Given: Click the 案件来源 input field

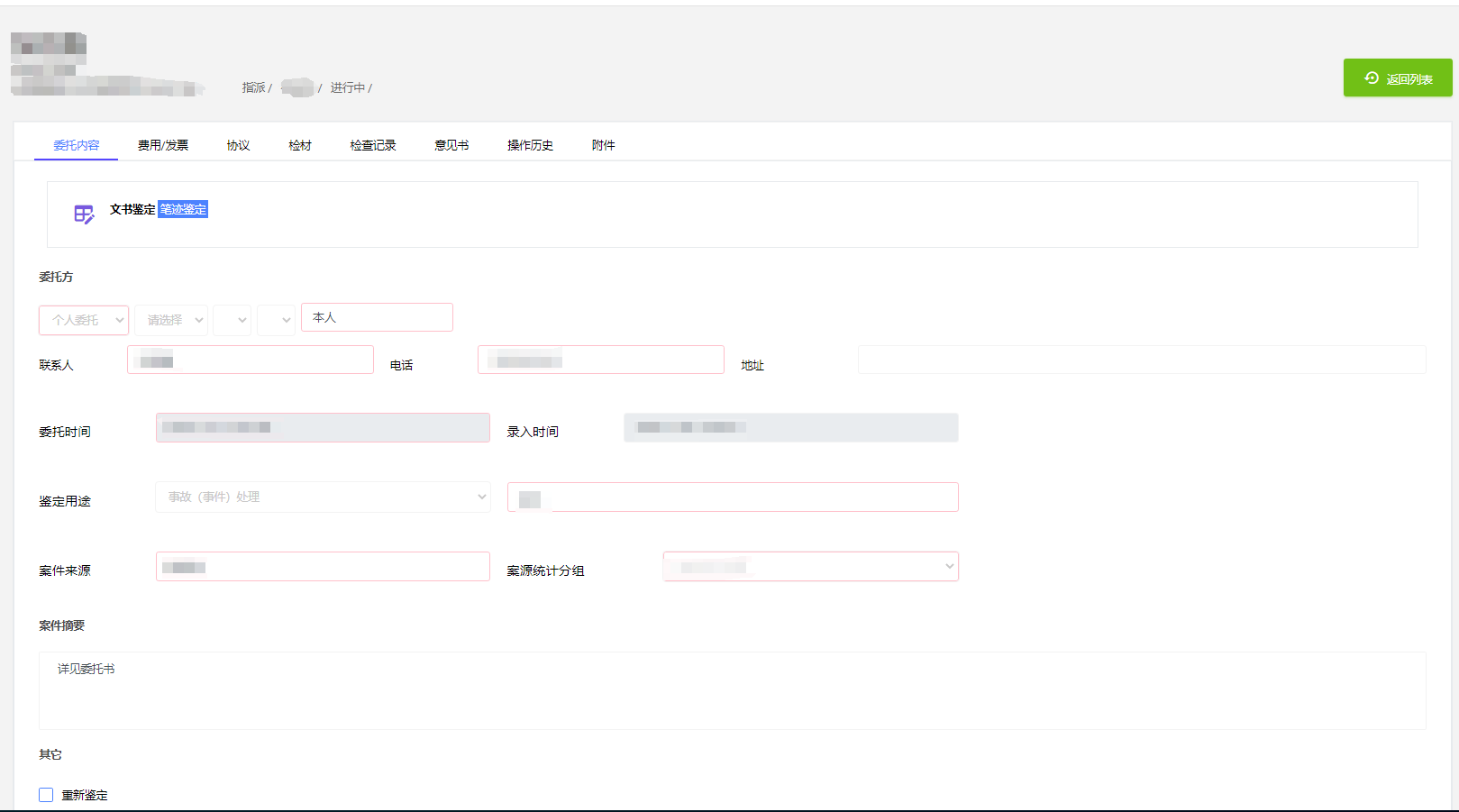Looking at the screenshot, I should pos(323,566).
